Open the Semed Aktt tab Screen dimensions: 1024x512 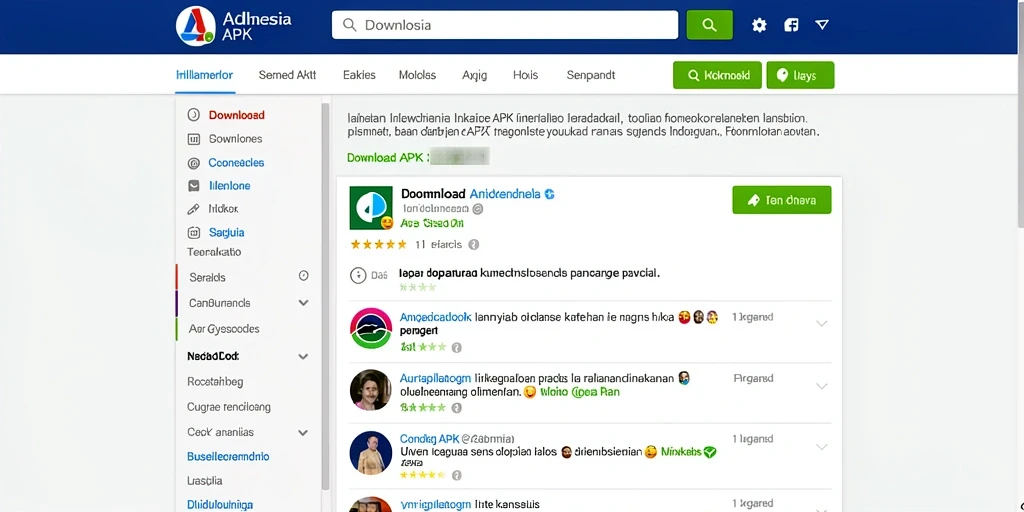pos(287,75)
